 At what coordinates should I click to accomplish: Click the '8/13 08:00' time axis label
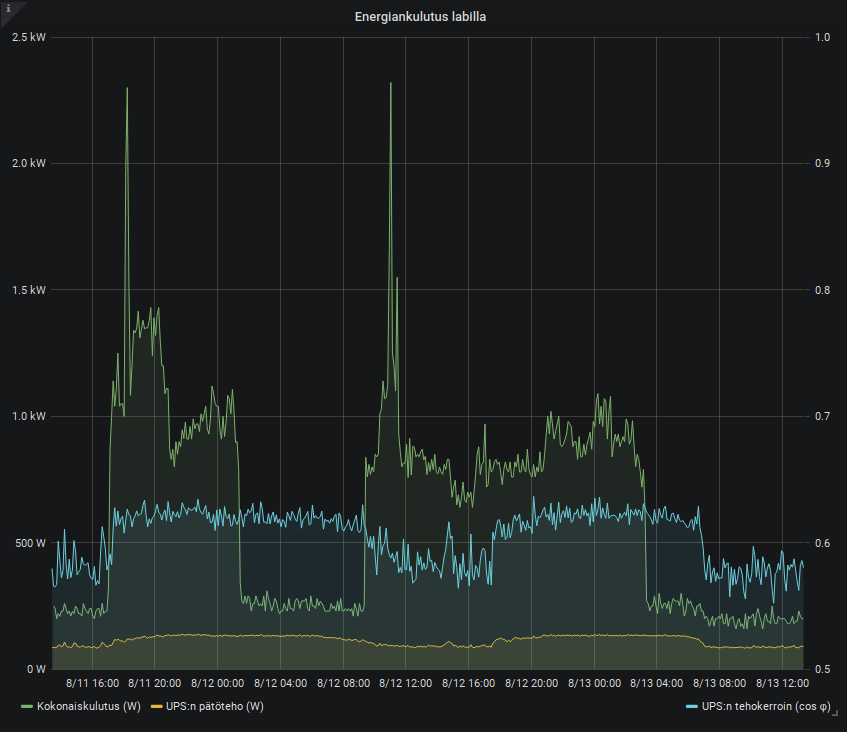pyautogui.click(x=720, y=683)
